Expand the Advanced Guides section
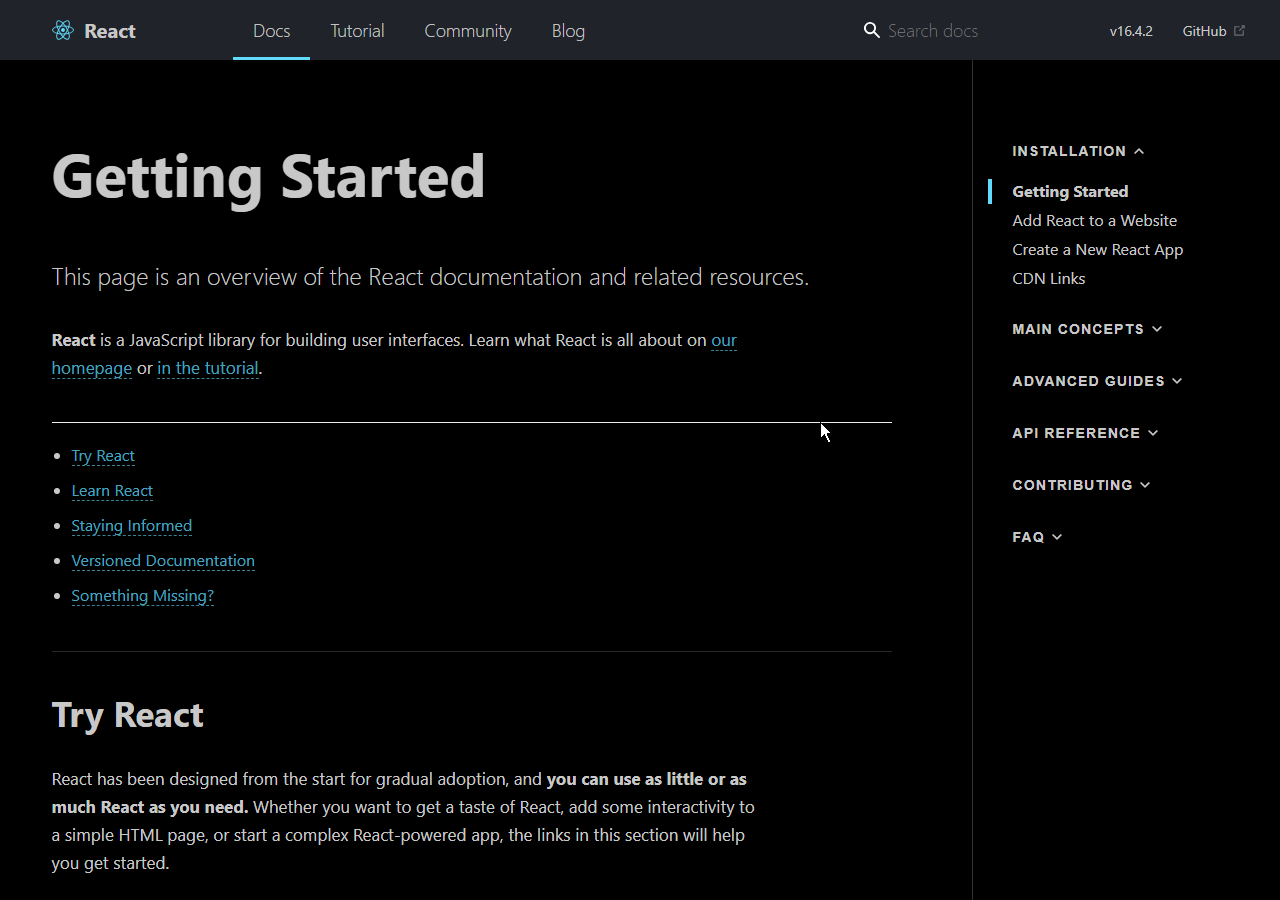 click(x=1097, y=381)
